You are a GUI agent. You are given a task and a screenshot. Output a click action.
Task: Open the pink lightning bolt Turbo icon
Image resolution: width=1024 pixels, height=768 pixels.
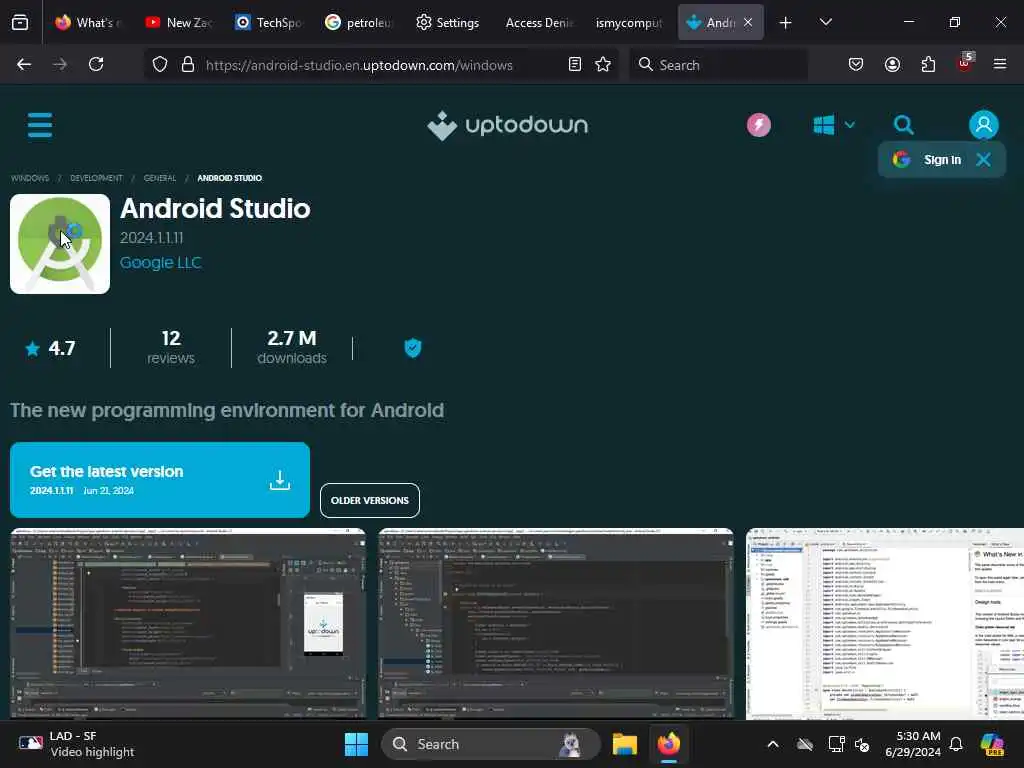point(759,125)
